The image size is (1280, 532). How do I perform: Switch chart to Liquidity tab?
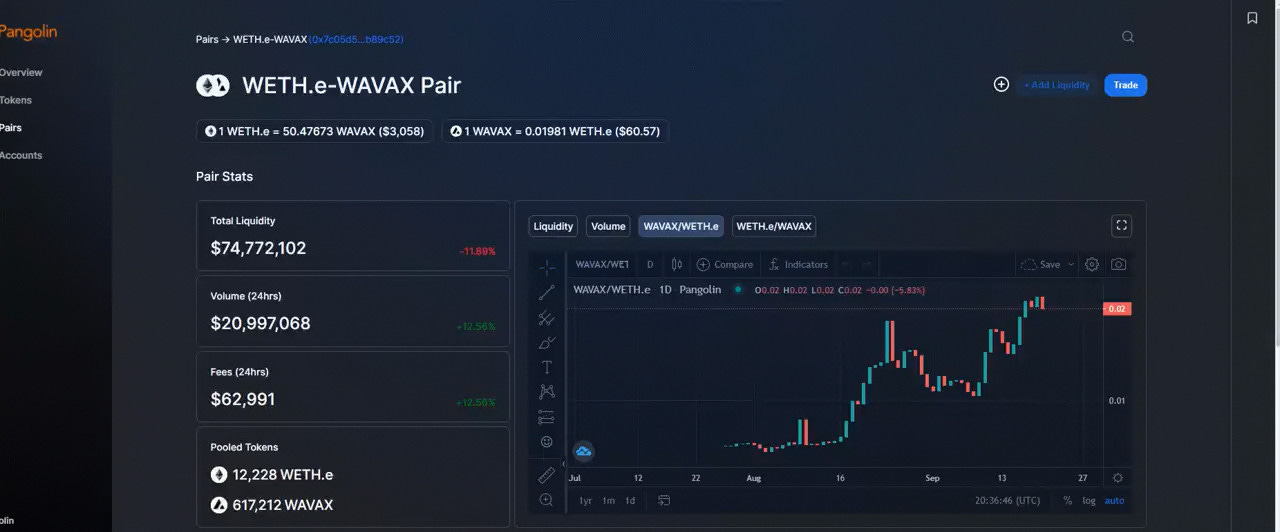pyautogui.click(x=553, y=226)
